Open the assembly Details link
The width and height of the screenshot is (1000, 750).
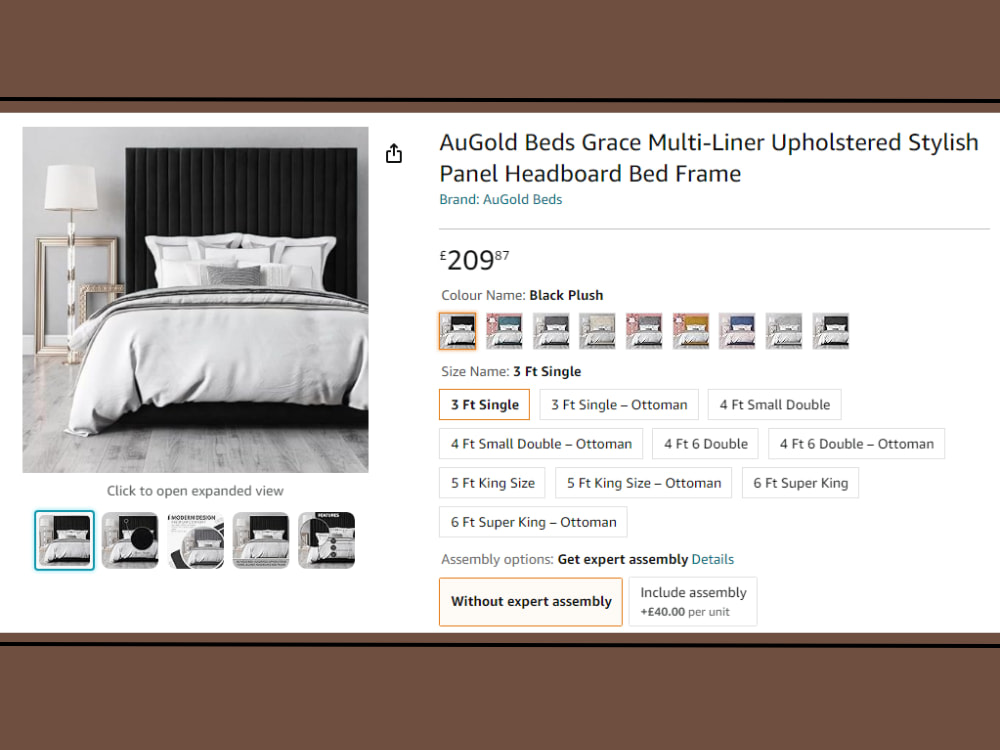click(713, 559)
